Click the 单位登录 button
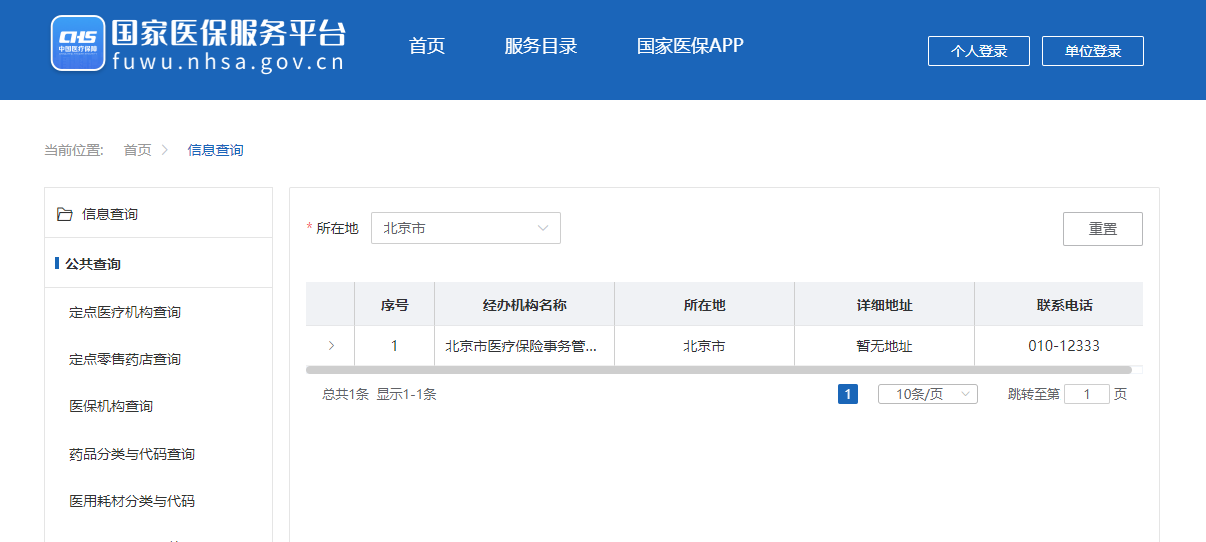This screenshot has height=542, width=1206. (x=1092, y=51)
